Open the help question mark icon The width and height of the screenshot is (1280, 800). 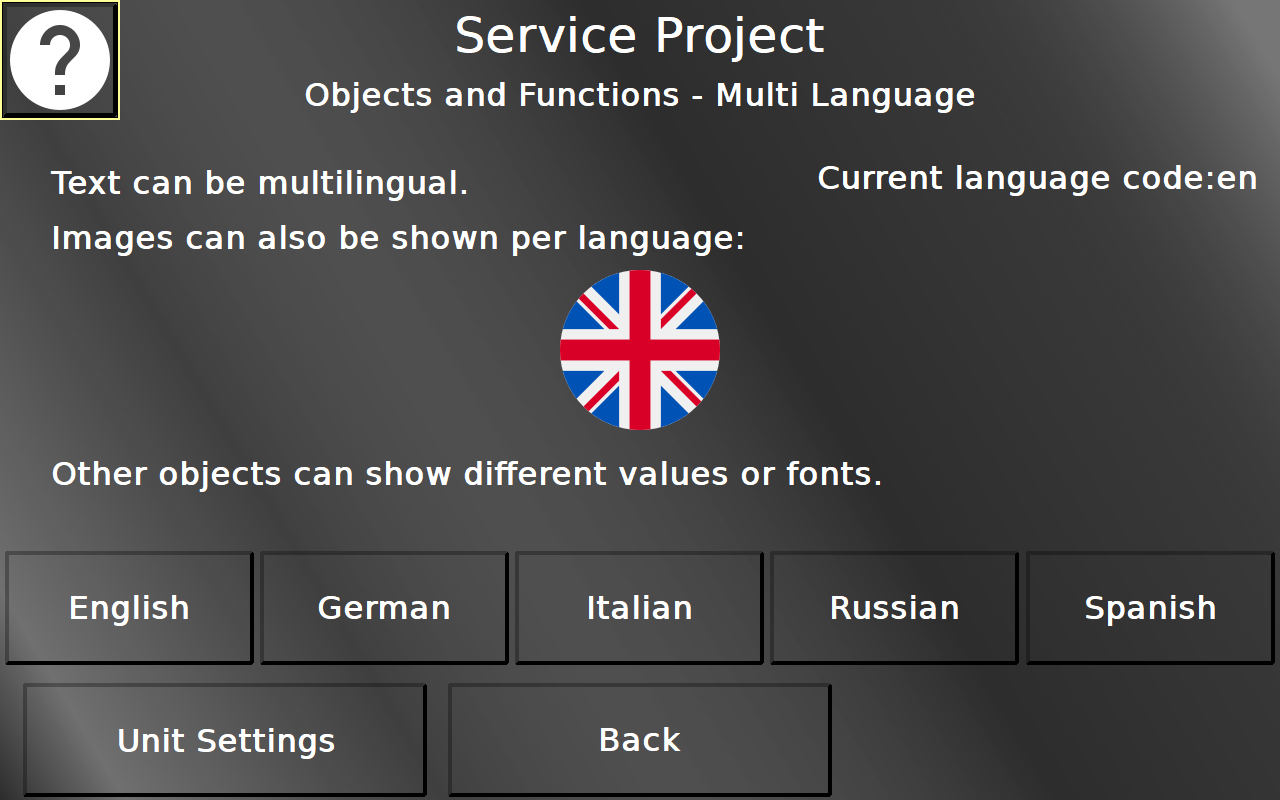(x=60, y=60)
